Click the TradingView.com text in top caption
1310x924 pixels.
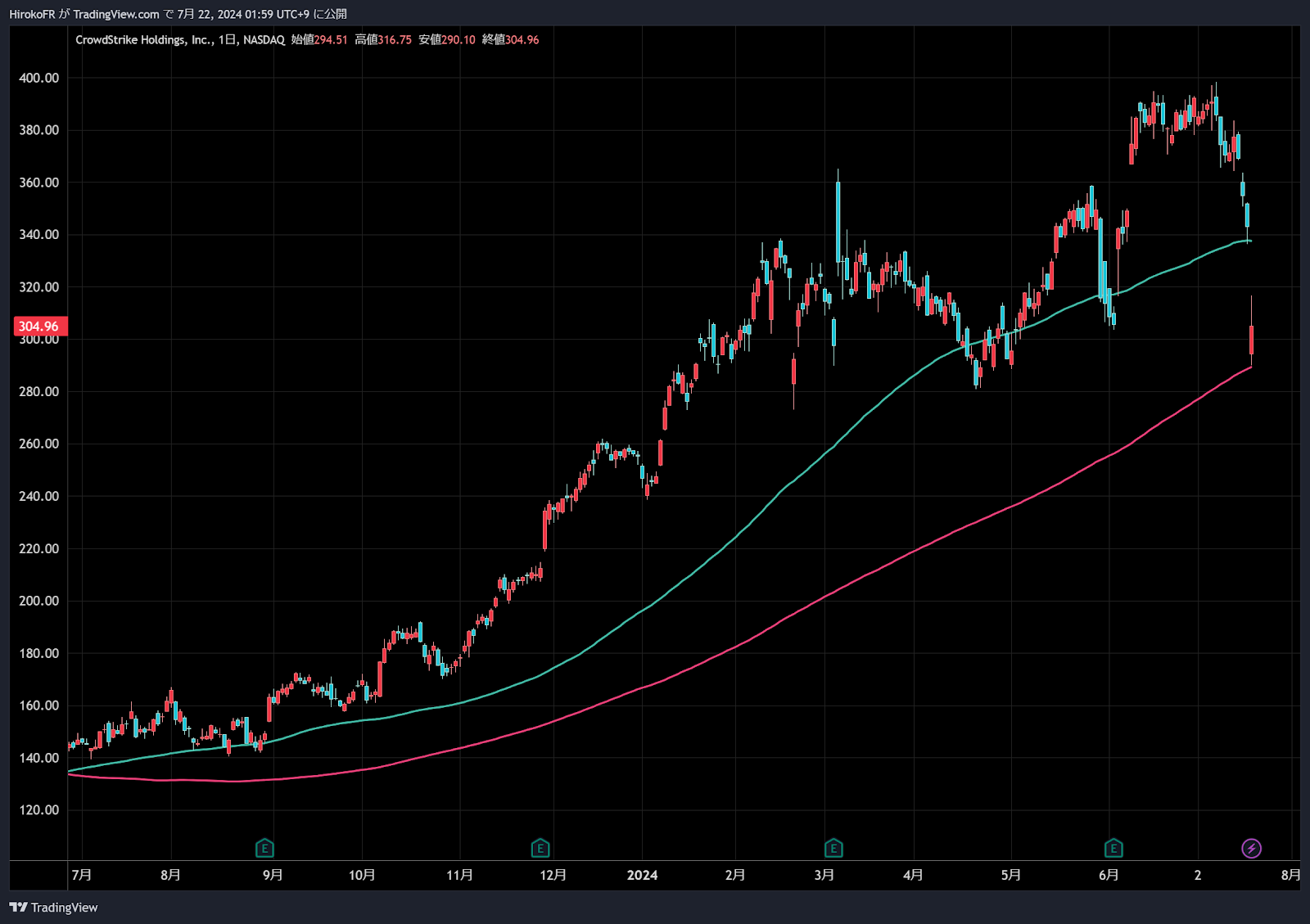[116, 14]
